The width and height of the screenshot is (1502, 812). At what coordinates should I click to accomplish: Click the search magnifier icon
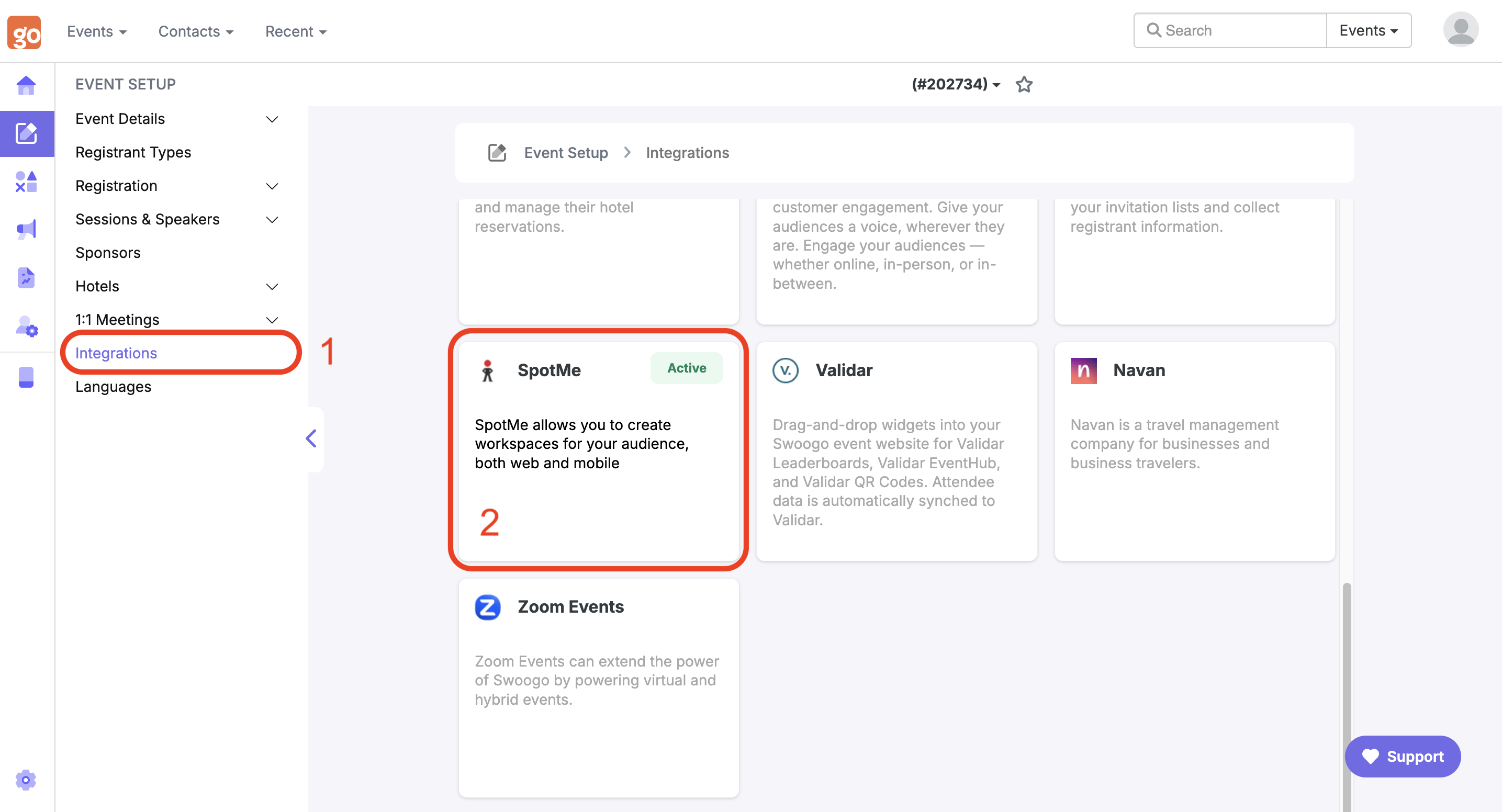[x=1153, y=30]
